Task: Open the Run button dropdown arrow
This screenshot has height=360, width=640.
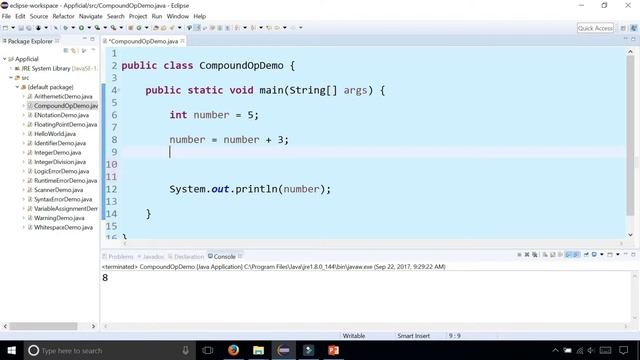Action: 89,28
